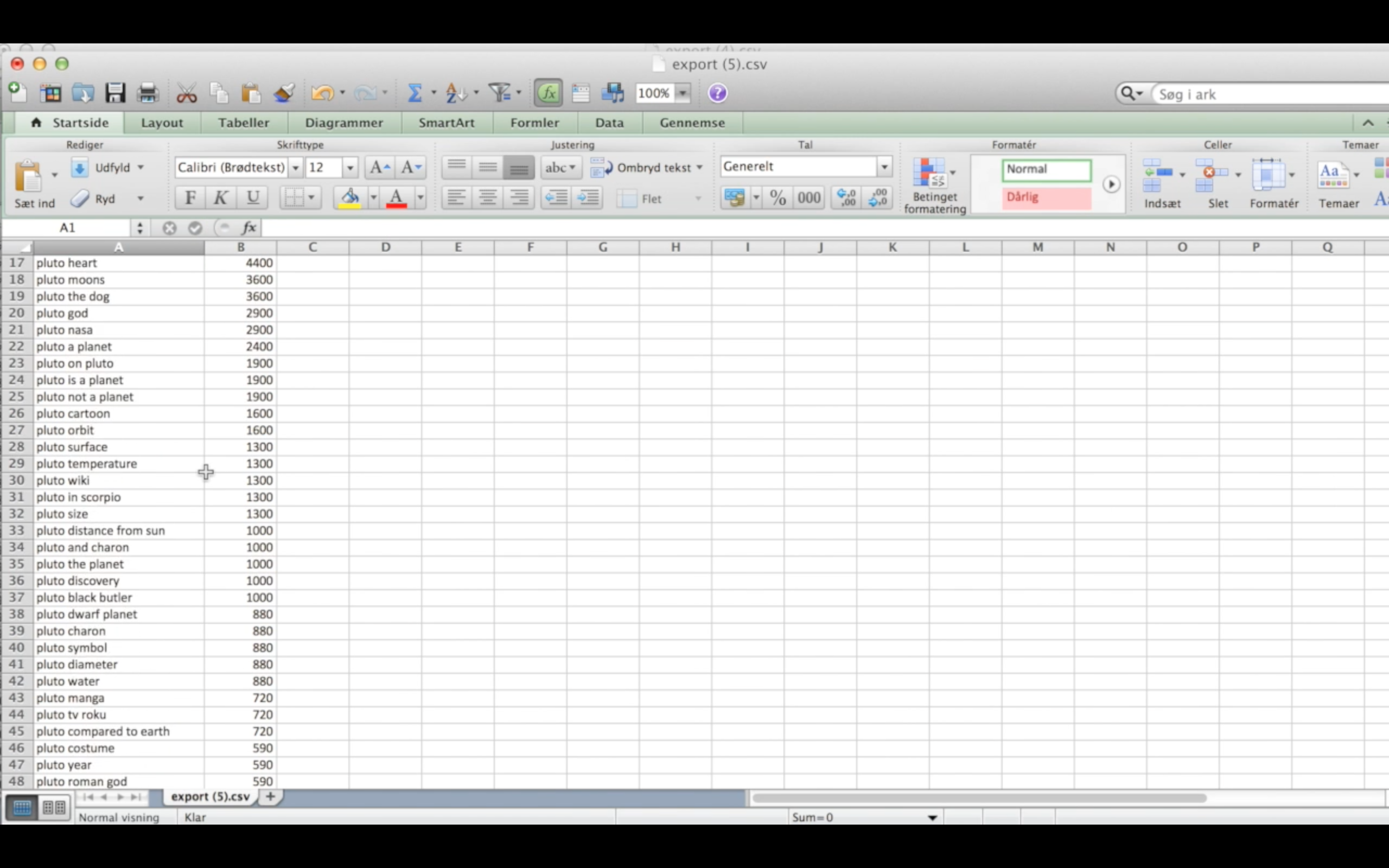Click the AutoSum sigma icon

(415, 93)
